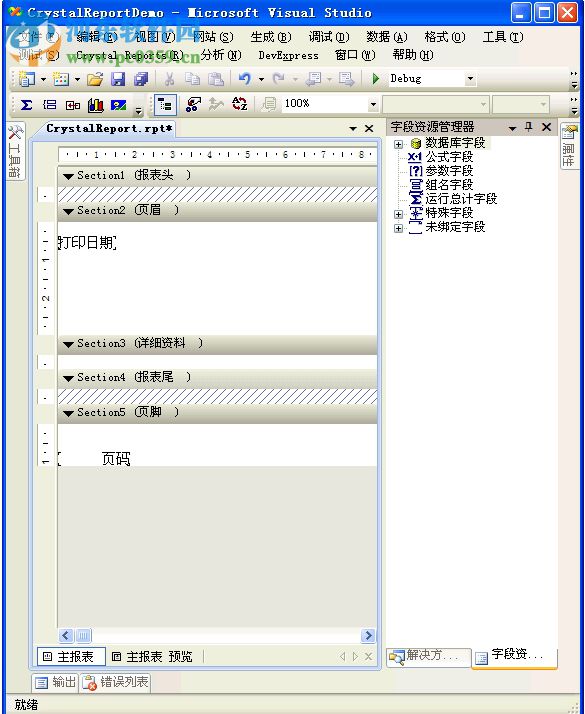Screen dimensions: 585x714
Task: Toggle the field view tree button
Action: (165, 105)
